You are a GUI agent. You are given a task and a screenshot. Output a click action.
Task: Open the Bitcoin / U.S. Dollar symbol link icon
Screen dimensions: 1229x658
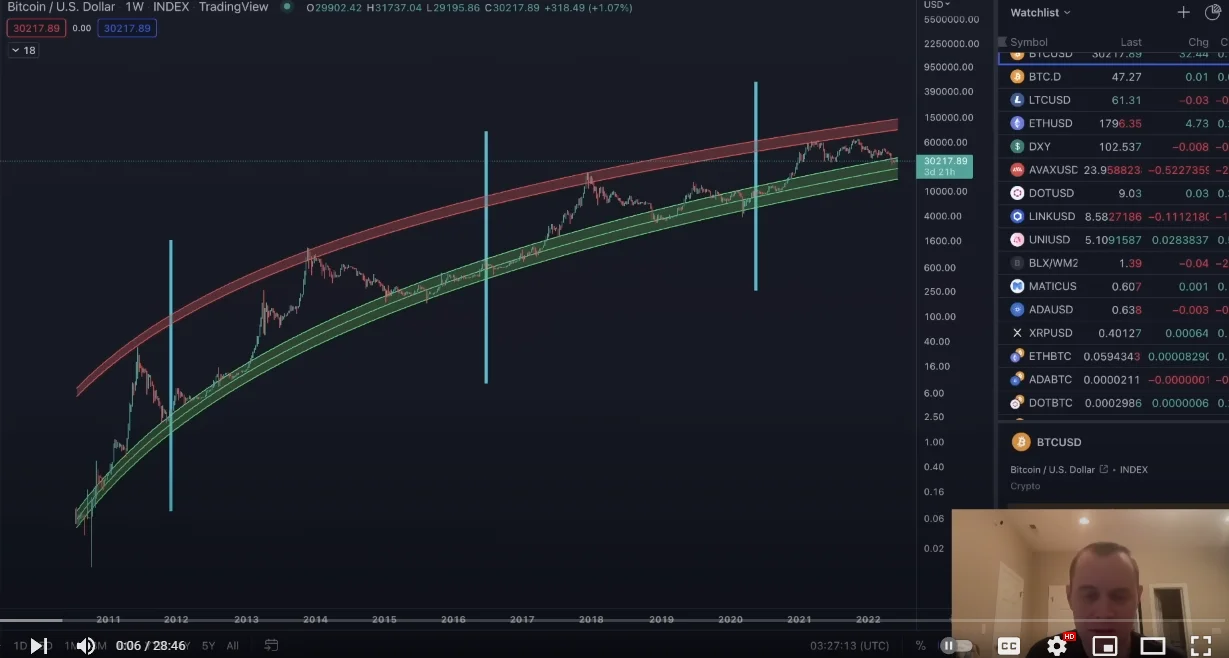pyautogui.click(x=1104, y=469)
